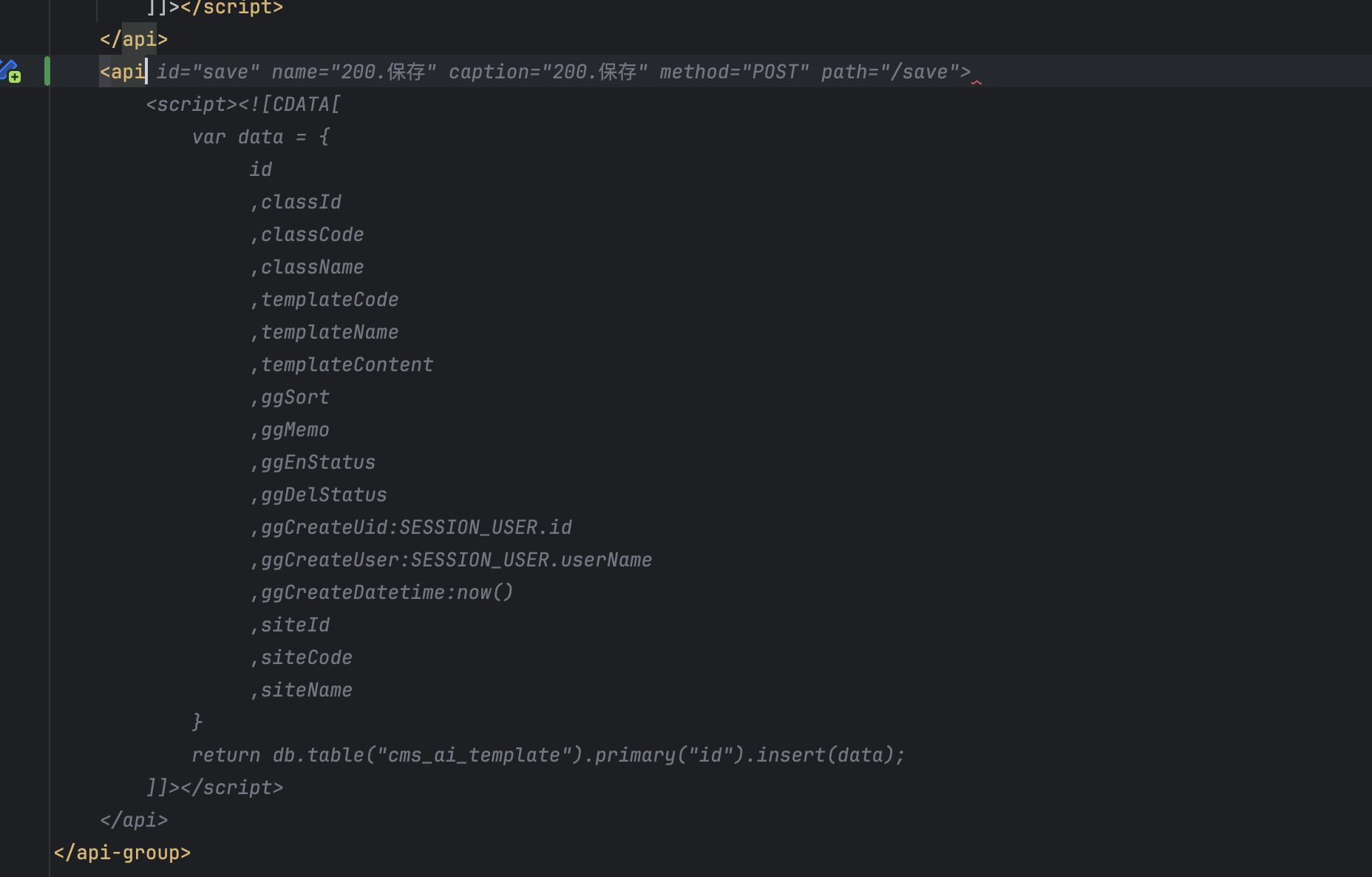This screenshot has height=877, width=1372.
Task: Click the AI suggestion gutter icon
Action: (x=10, y=72)
